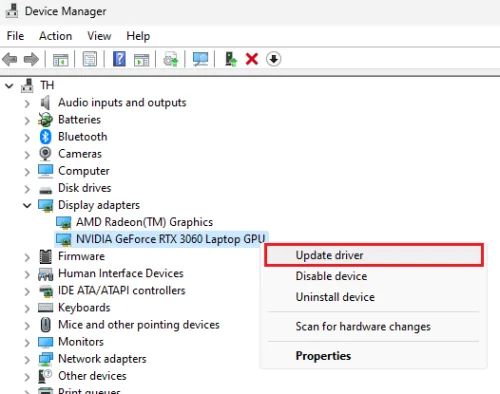Image resolution: width=500 pixels, height=394 pixels.
Task: Click the red X Uninstall device icon
Action: pyautogui.click(x=252, y=59)
